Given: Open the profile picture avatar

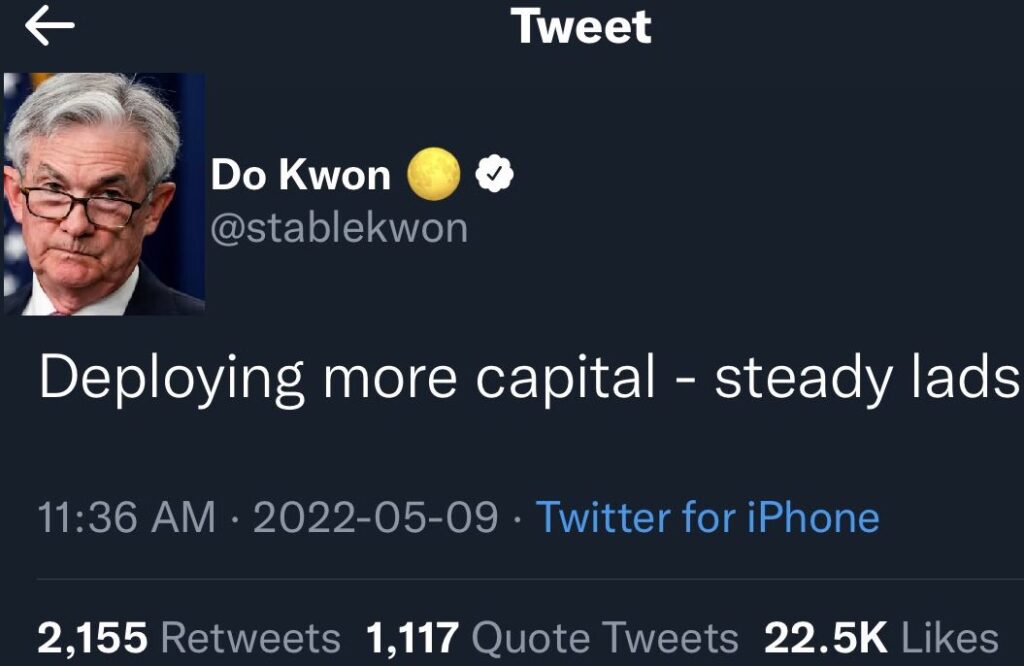Looking at the screenshot, I should click(x=104, y=193).
